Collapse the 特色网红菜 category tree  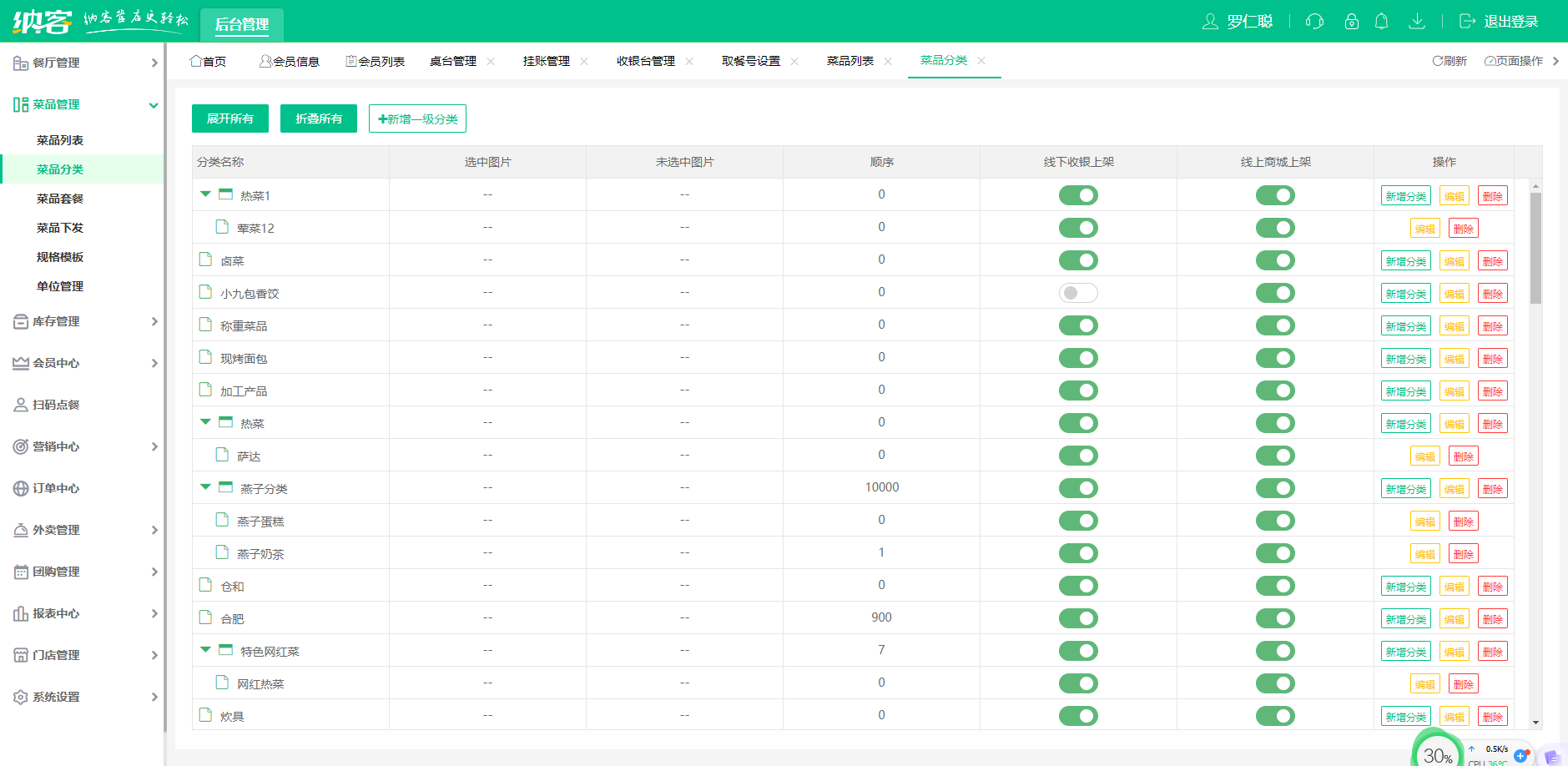coord(205,650)
